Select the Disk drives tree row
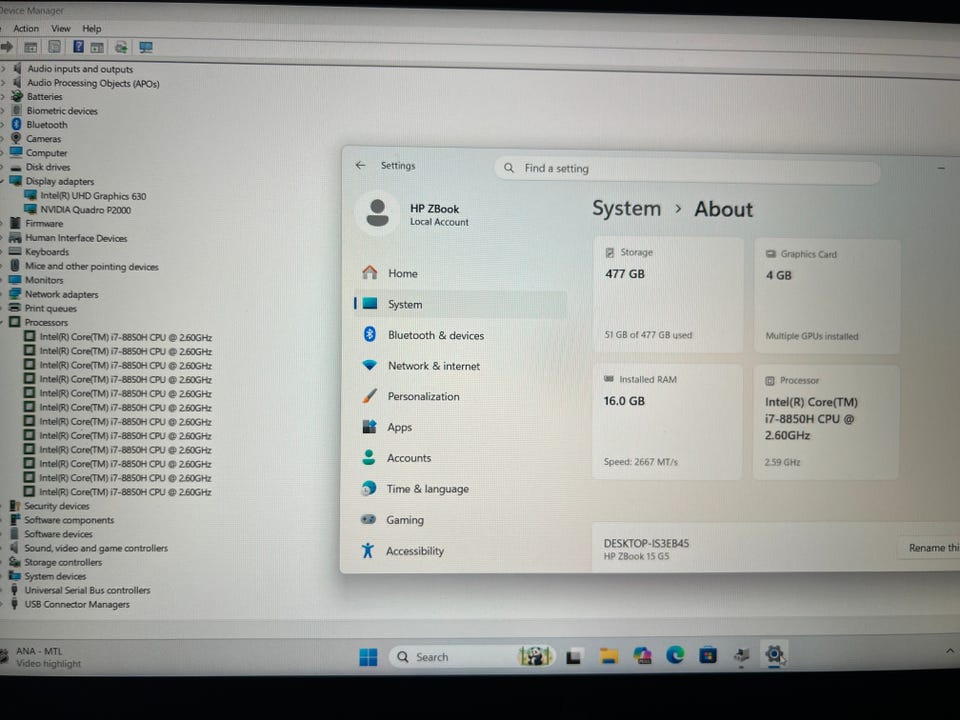This screenshot has height=720, width=960. pyautogui.click(x=48, y=167)
